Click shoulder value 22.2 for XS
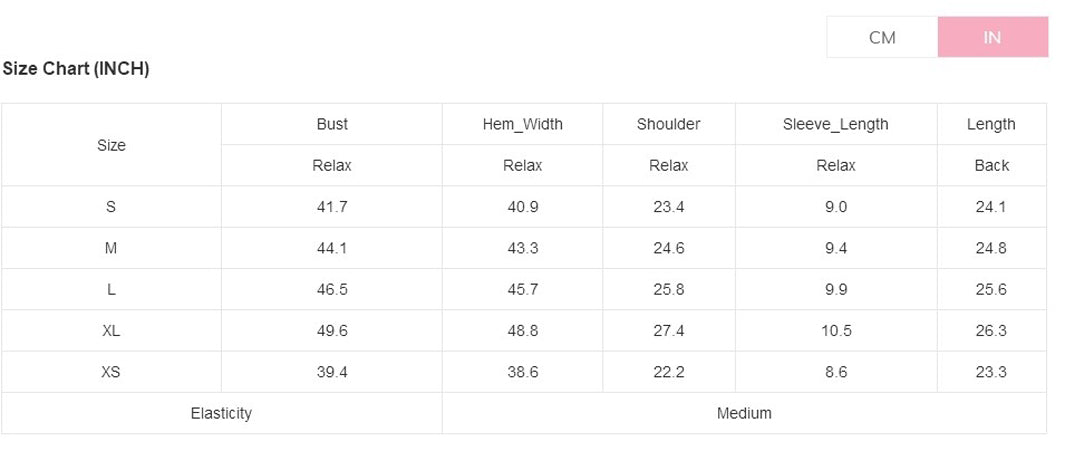This screenshot has height=451, width=1065. [668, 372]
